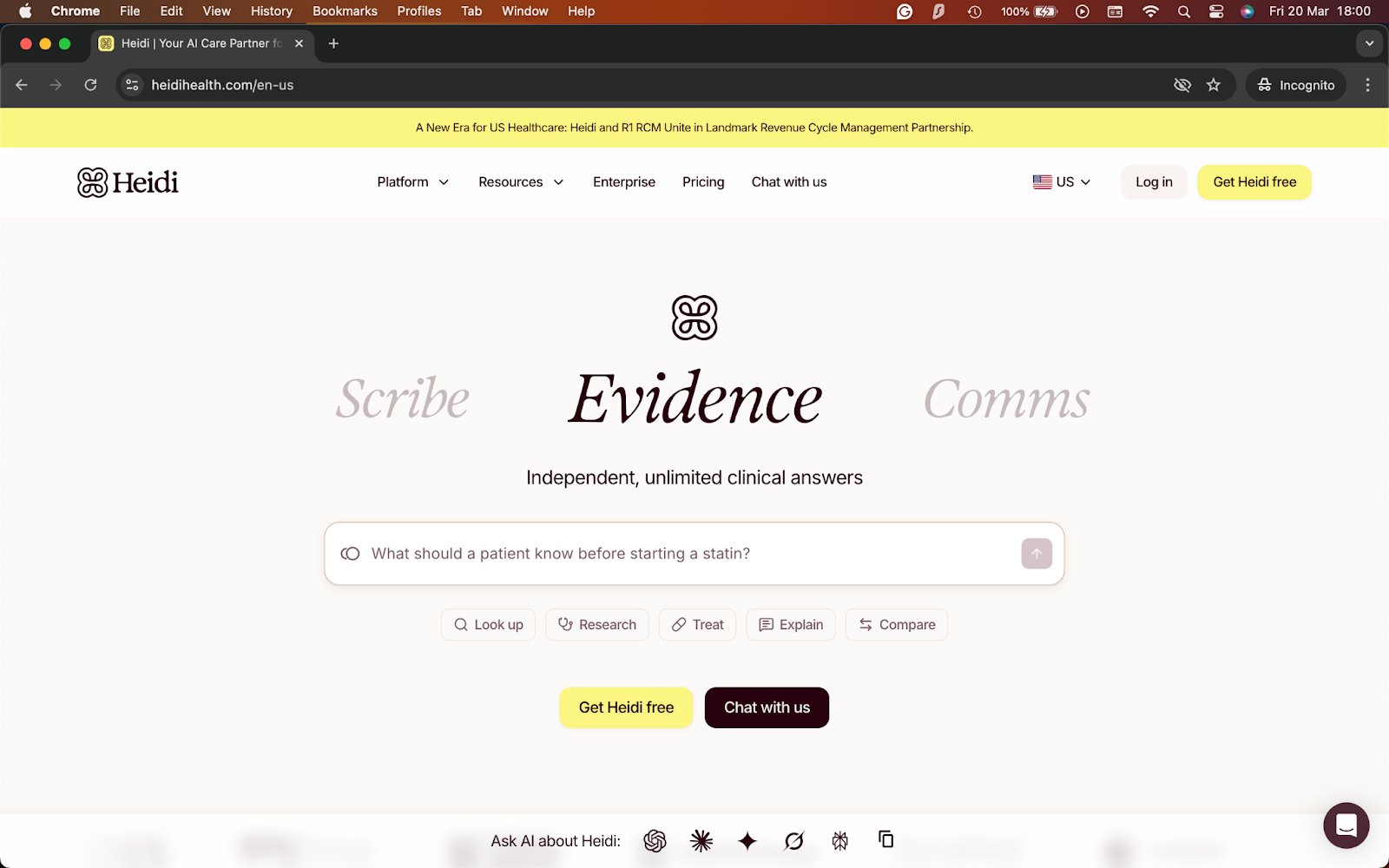1389x868 pixels.
Task: Click the copy icon in Ask AI row
Action: [885, 839]
